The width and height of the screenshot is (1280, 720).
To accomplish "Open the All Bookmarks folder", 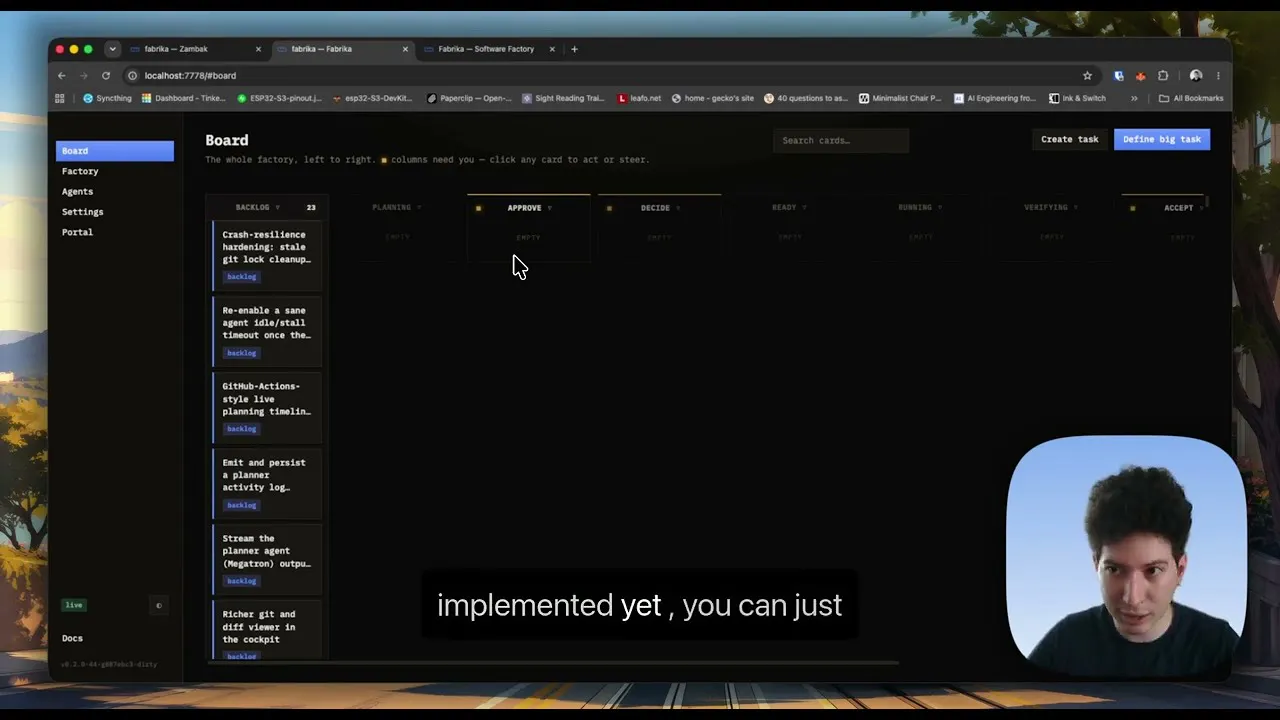I will 1191,98.
